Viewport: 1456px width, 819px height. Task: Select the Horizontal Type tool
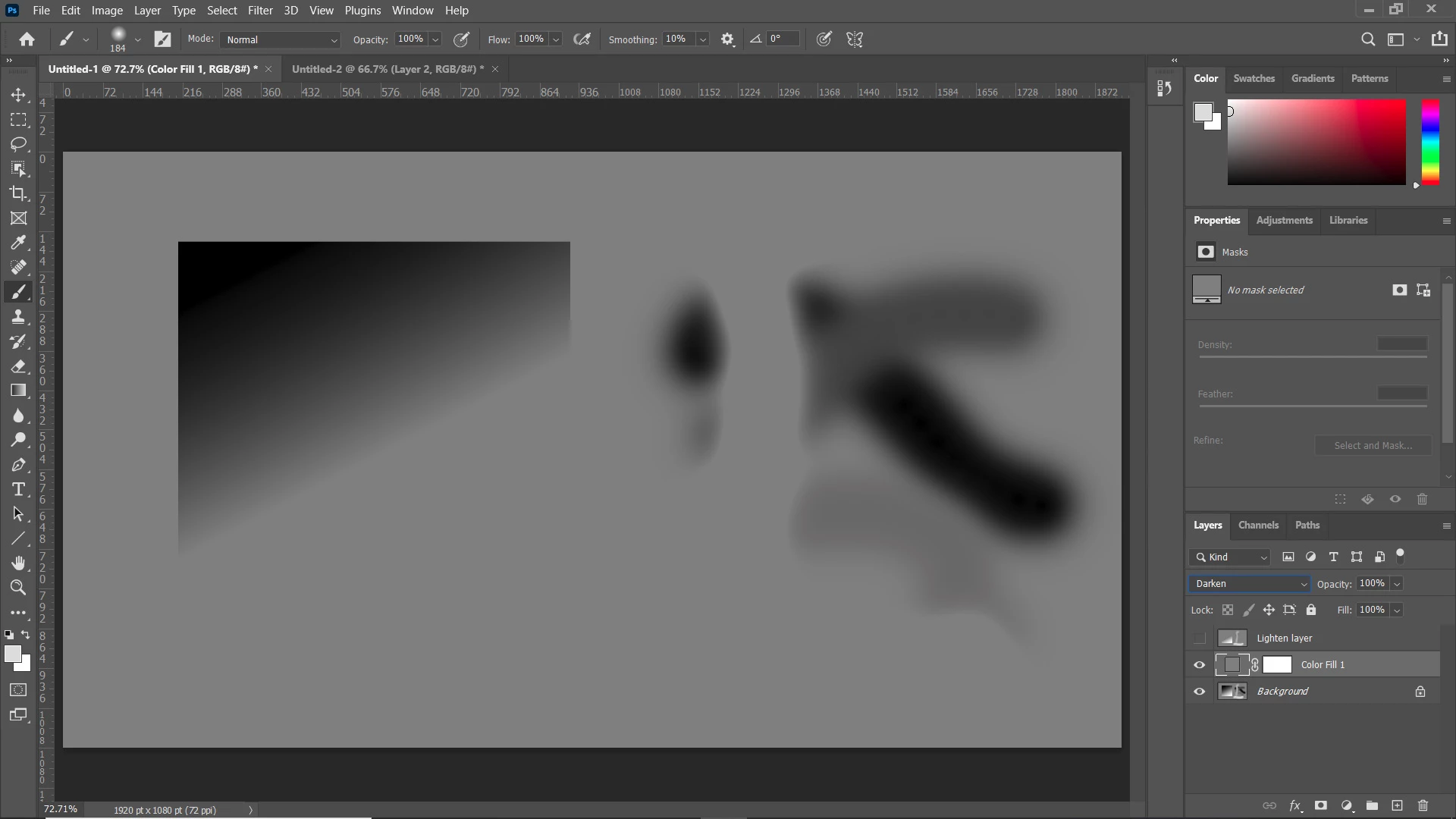point(18,489)
